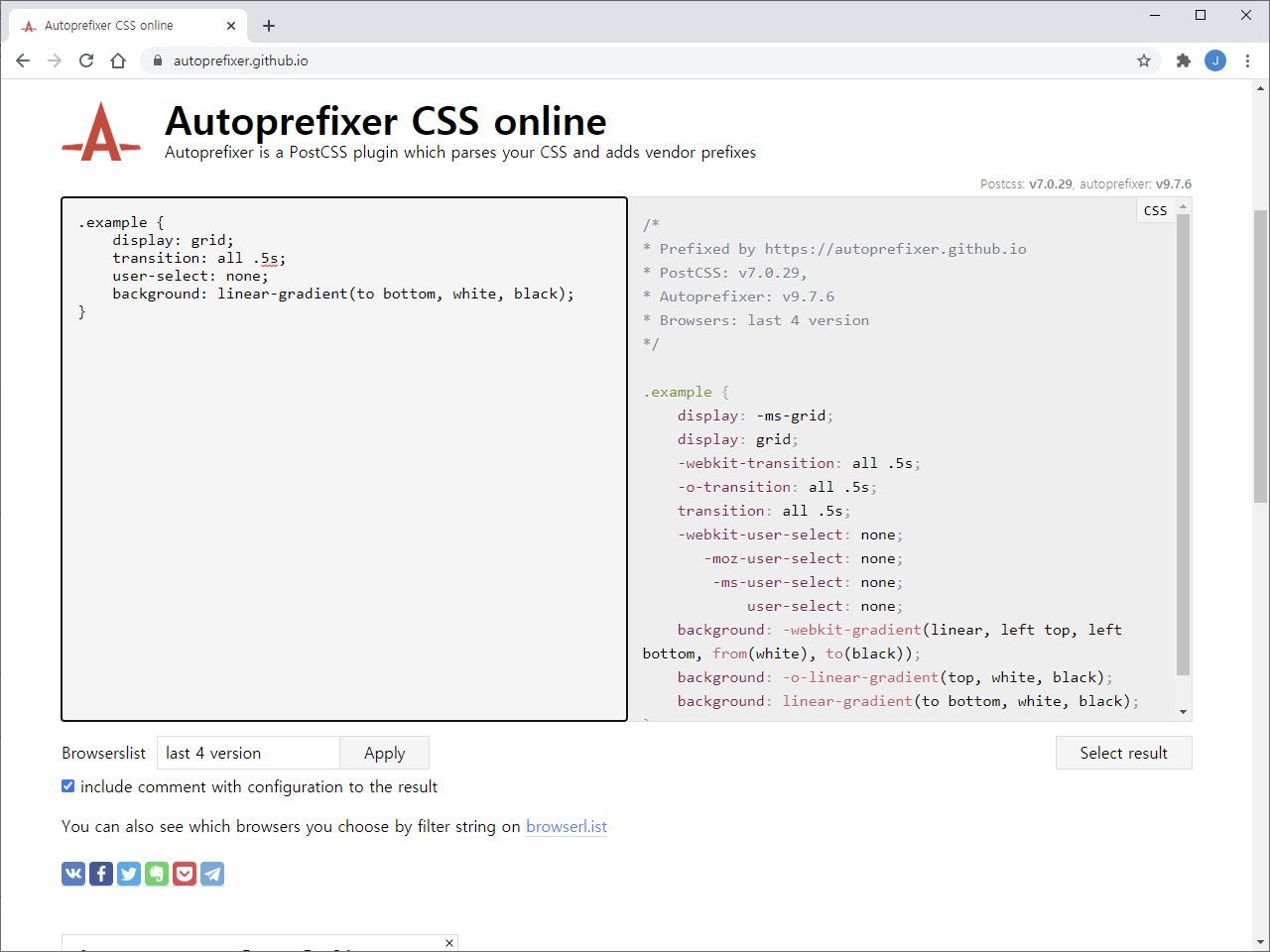
Task: Share the page on VK
Action: click(x=73, y=874)
